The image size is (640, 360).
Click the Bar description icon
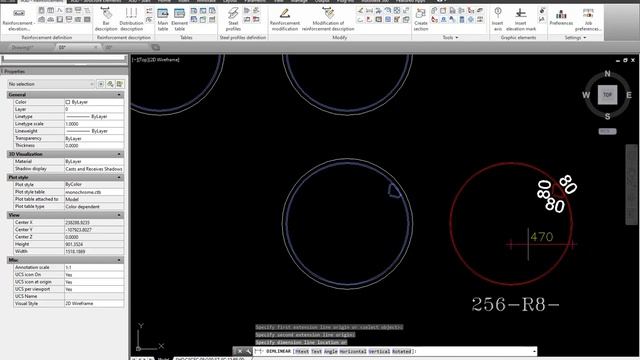click(106, 19)
